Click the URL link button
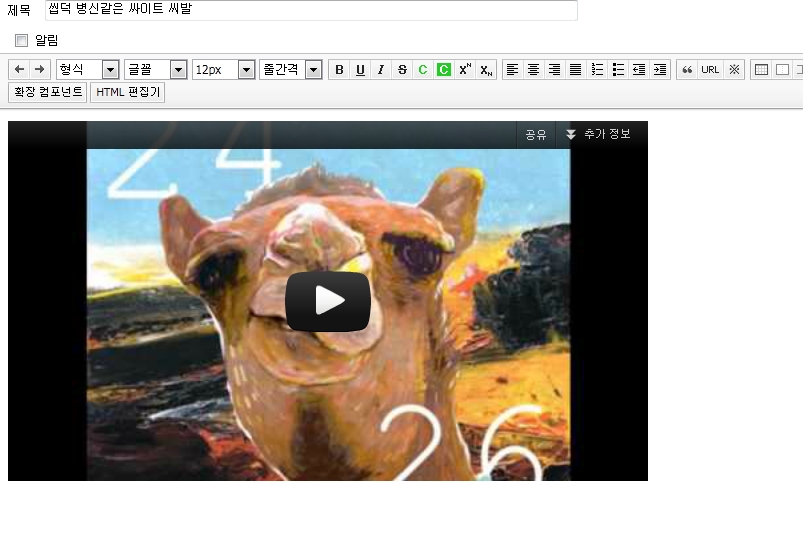Viewport: 803px width, 538px height. click(x=710, y=70)
